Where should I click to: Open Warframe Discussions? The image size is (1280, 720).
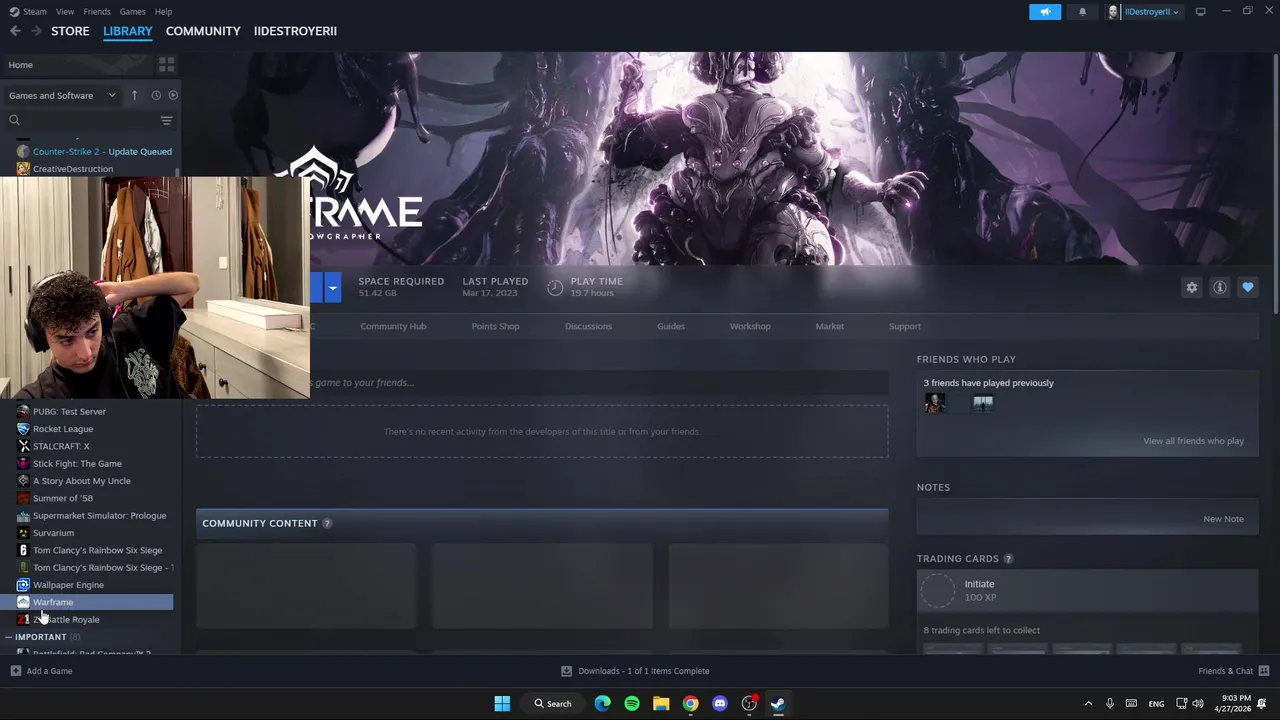588,326
